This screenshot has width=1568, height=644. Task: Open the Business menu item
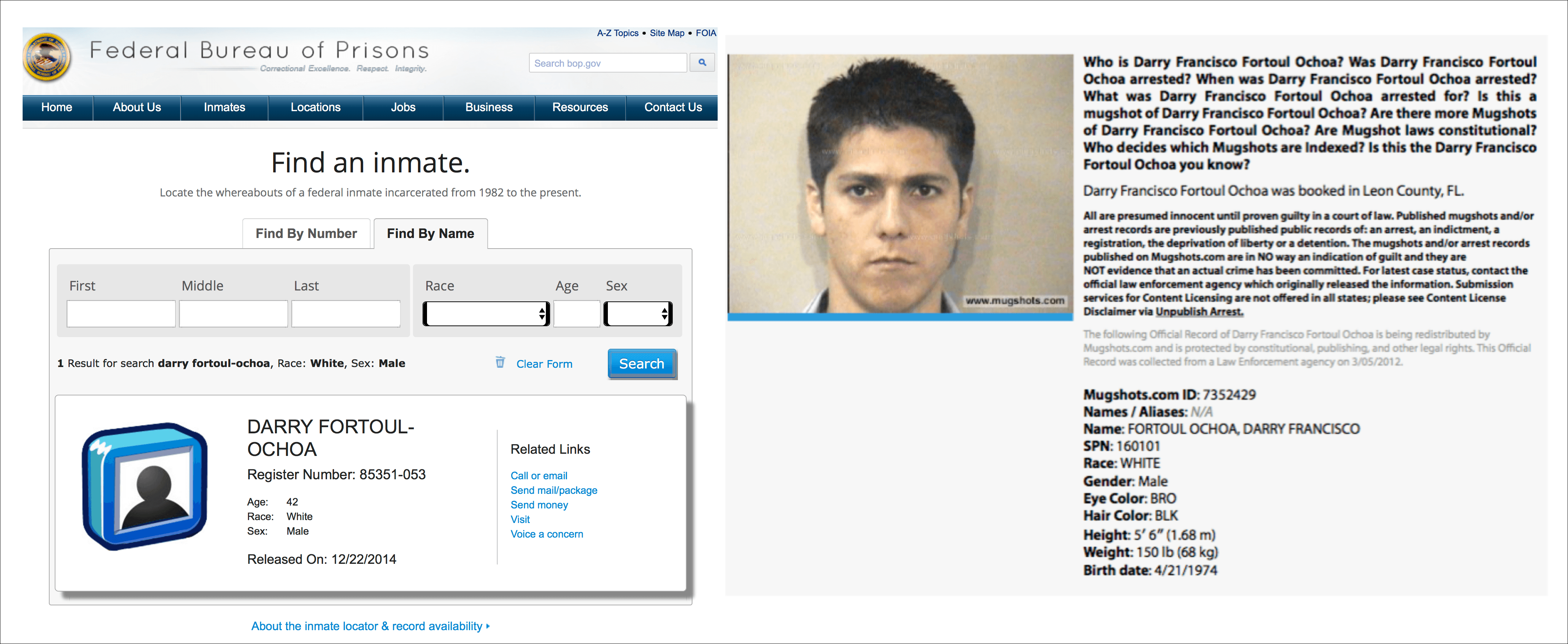click(489, 108)
